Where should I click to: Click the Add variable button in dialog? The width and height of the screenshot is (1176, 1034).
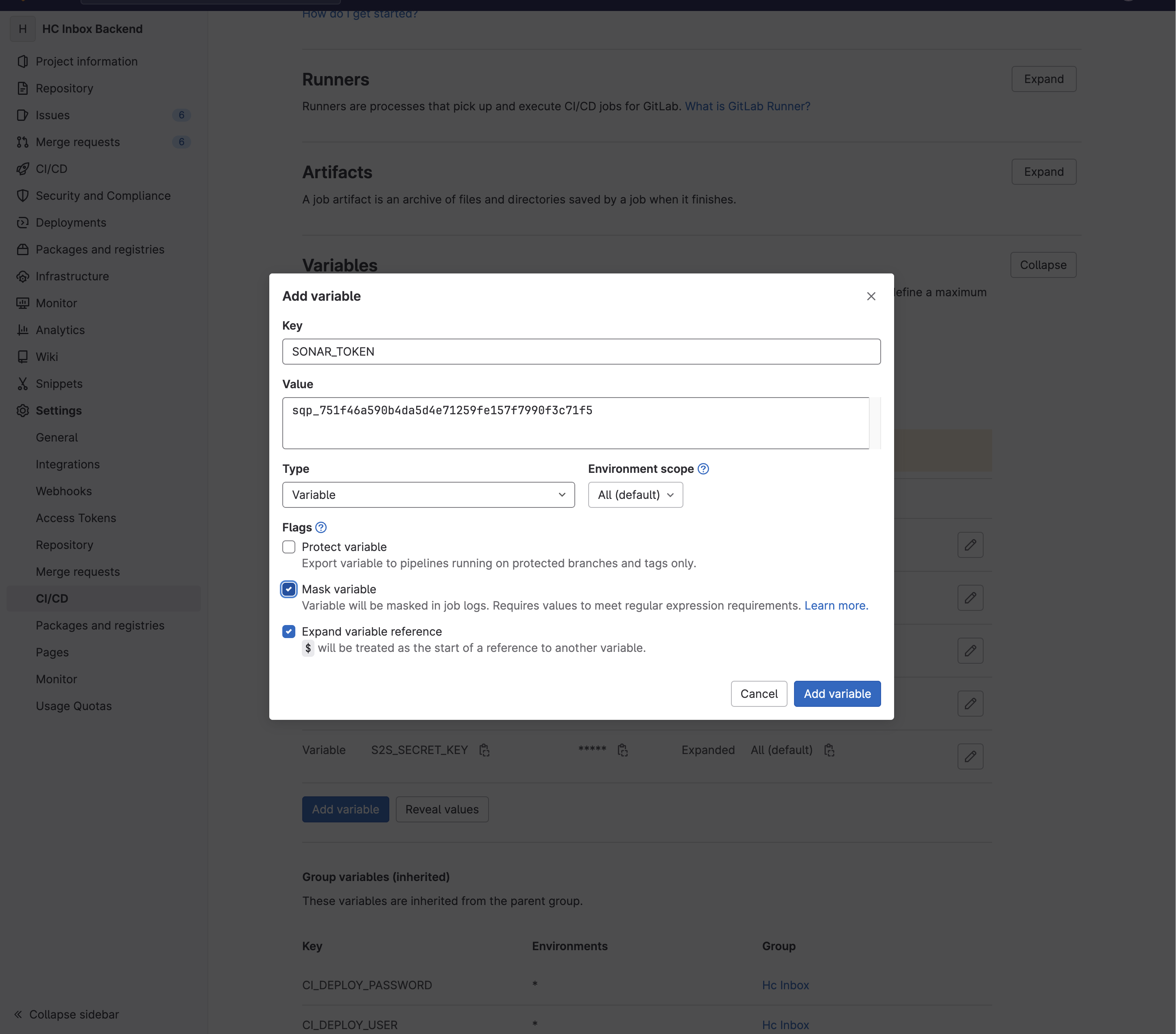[837, 694]
